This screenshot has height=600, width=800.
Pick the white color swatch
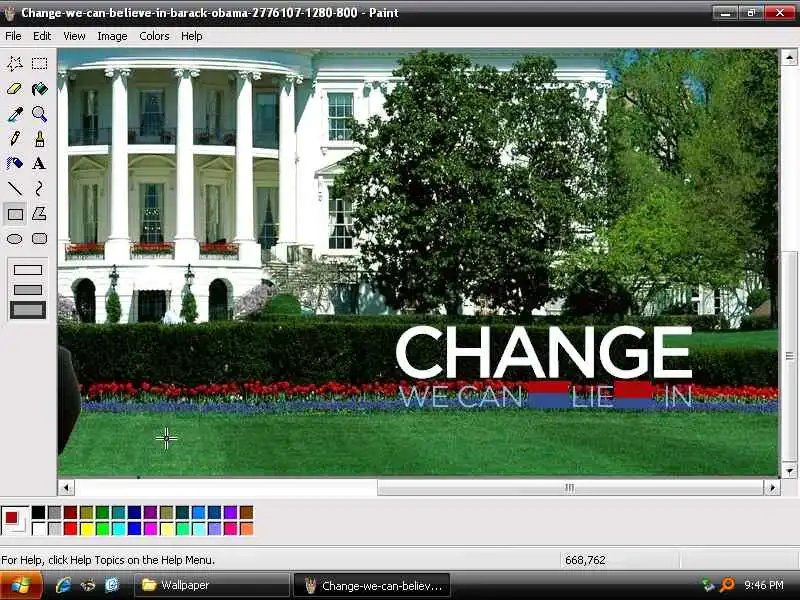pyautogui.click(x=39, y=529)
